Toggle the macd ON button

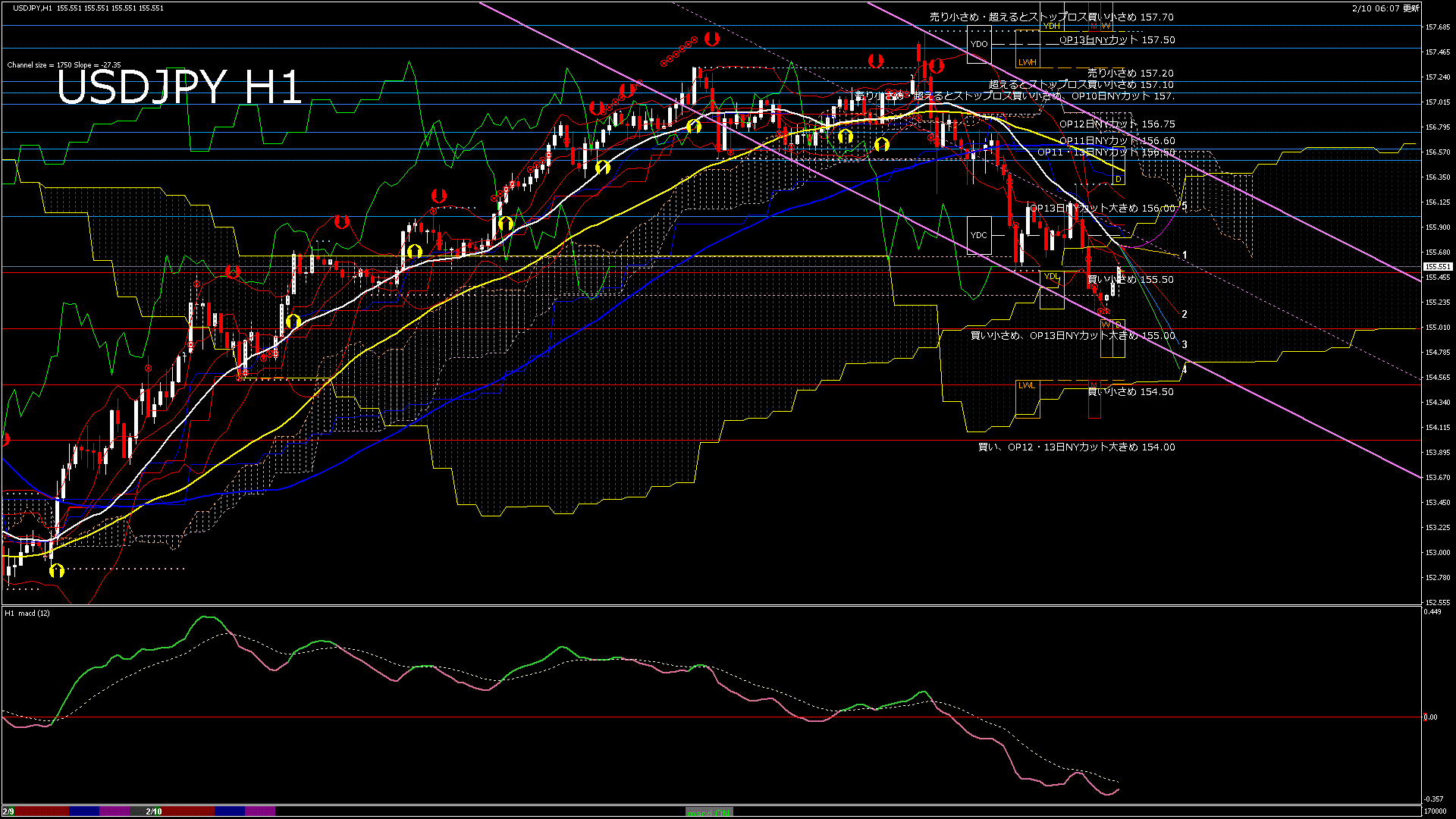click(x=709, y=812)
